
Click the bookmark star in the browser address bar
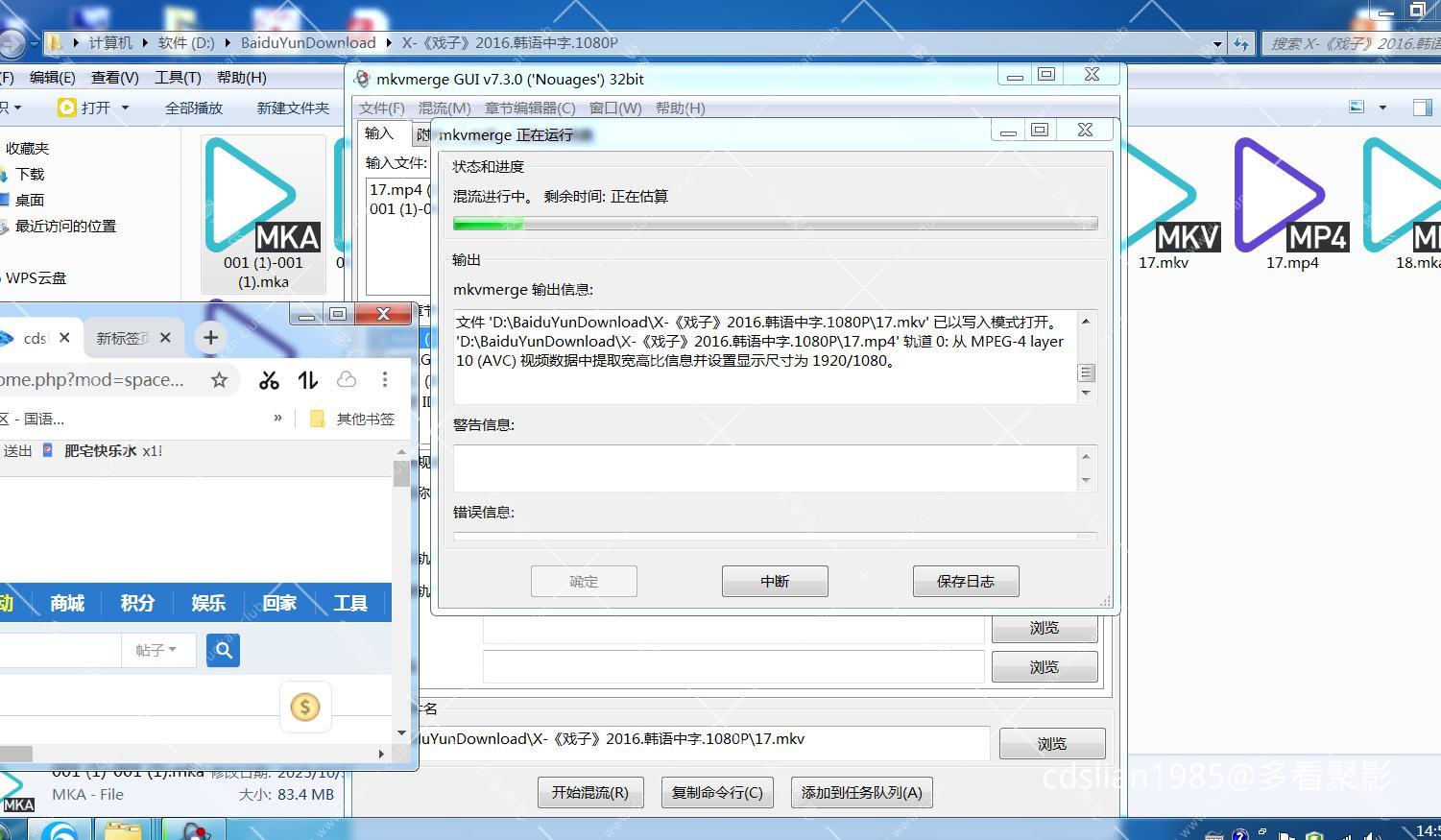coord(219,379)
